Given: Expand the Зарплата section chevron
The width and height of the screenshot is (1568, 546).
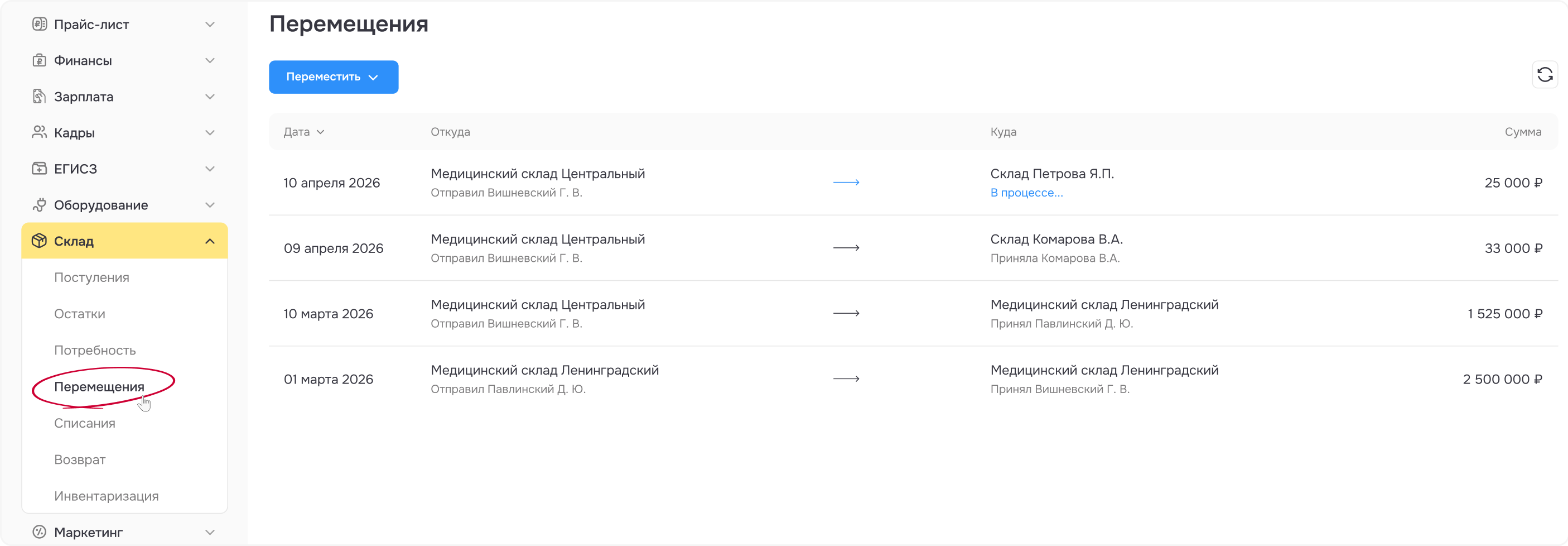Looking at the screenshot, I should [x=210, y=96].
